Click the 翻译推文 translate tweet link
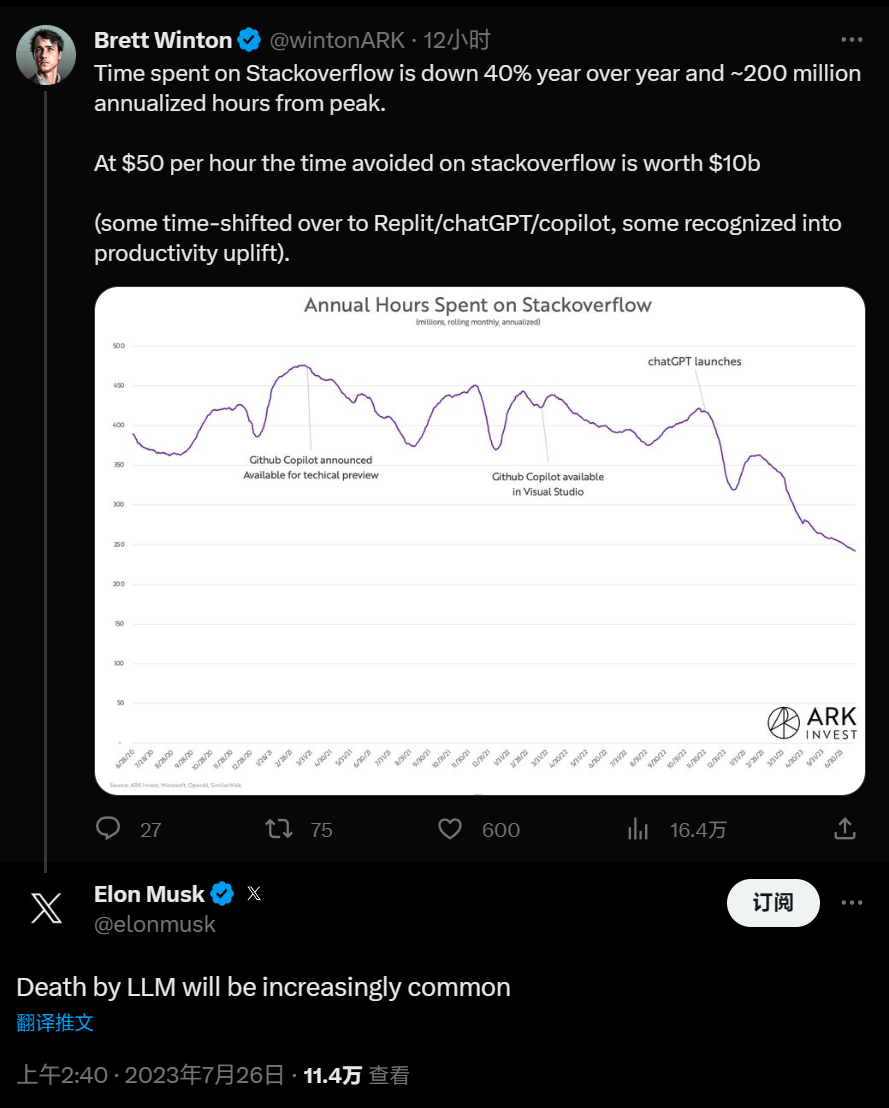 click(56, 1022)
